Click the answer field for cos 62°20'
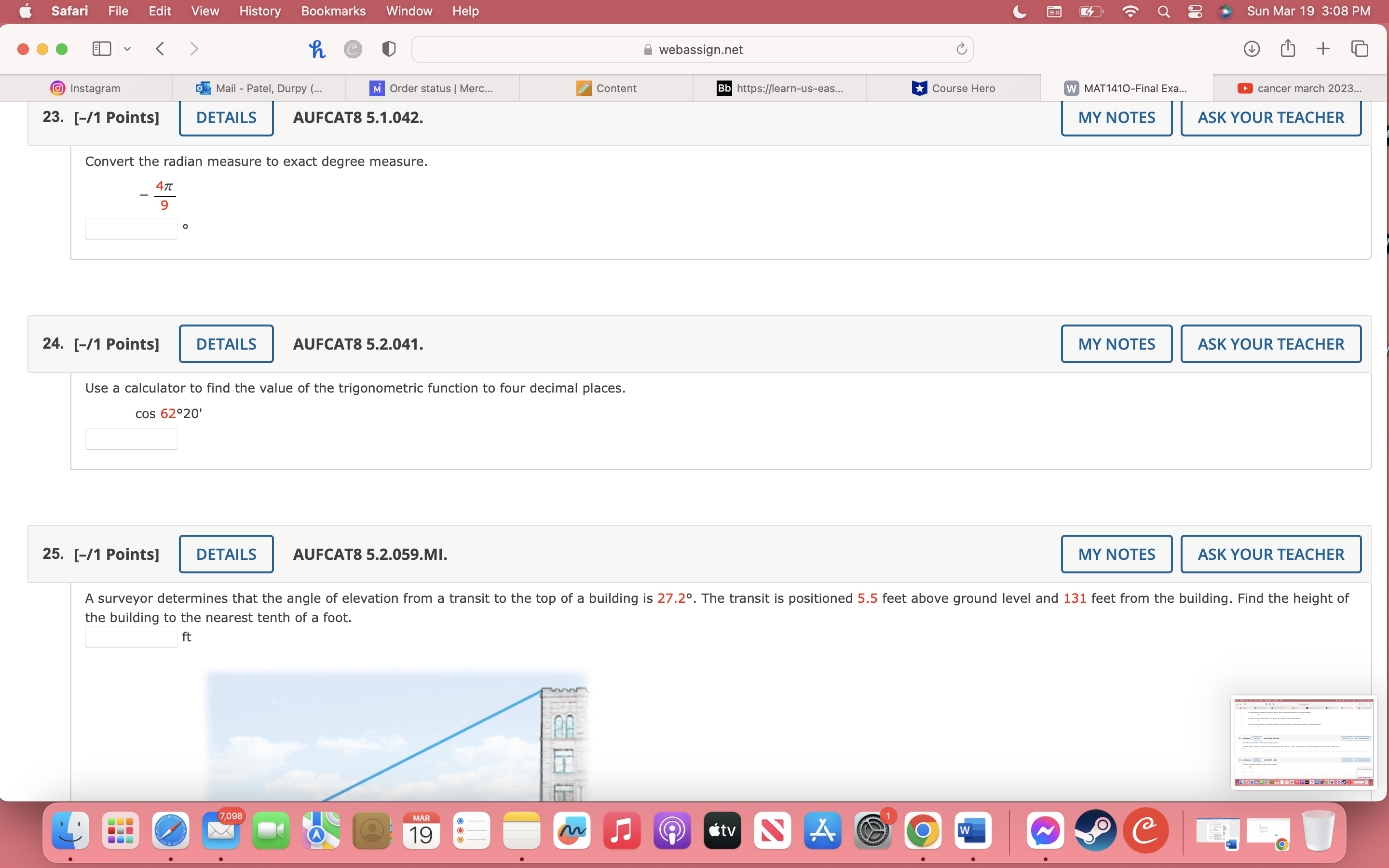The height and width of the screenshot is (868, 1389). (131, 438)
